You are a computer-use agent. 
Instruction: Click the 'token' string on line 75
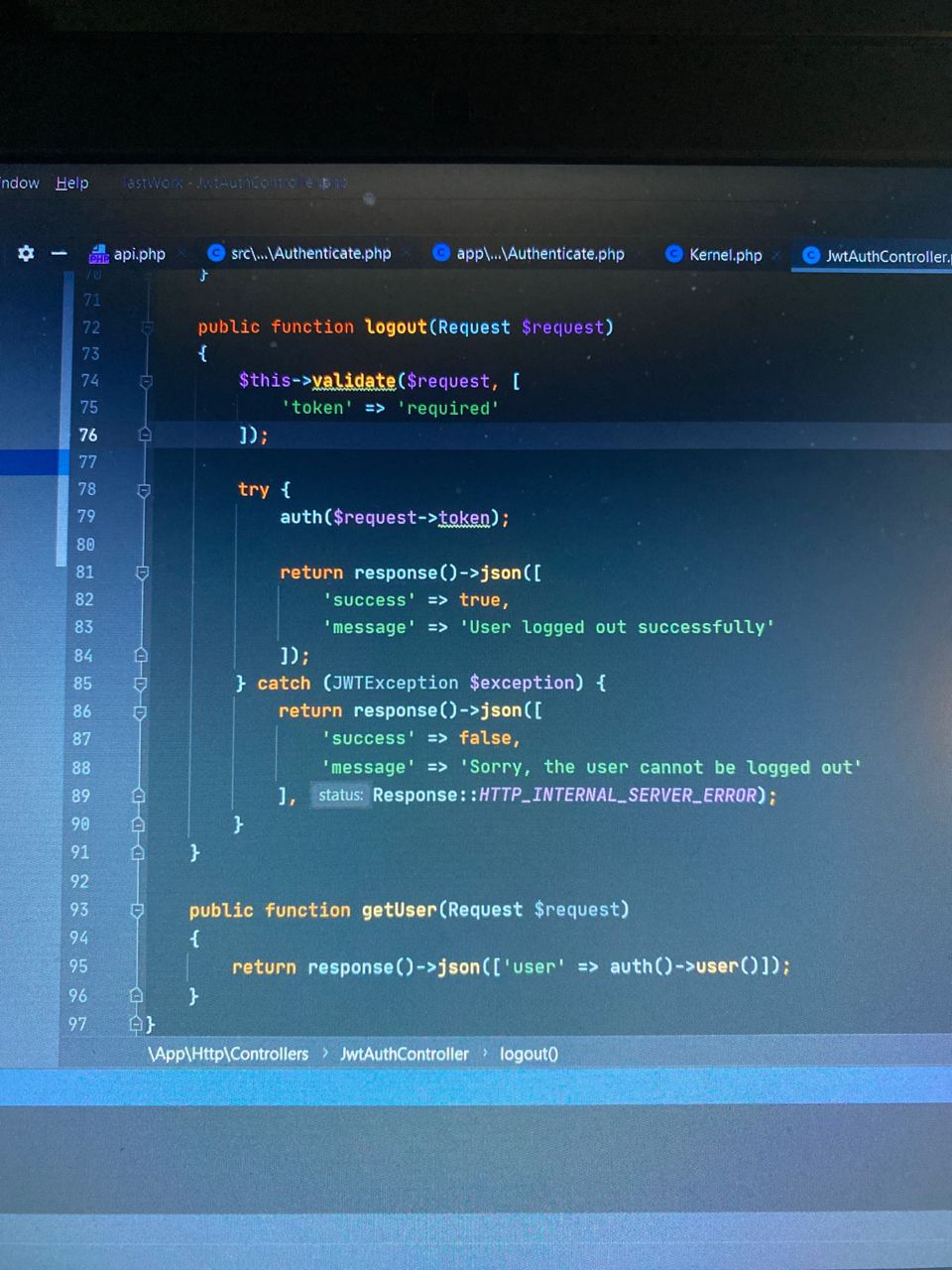click(317, 408)
